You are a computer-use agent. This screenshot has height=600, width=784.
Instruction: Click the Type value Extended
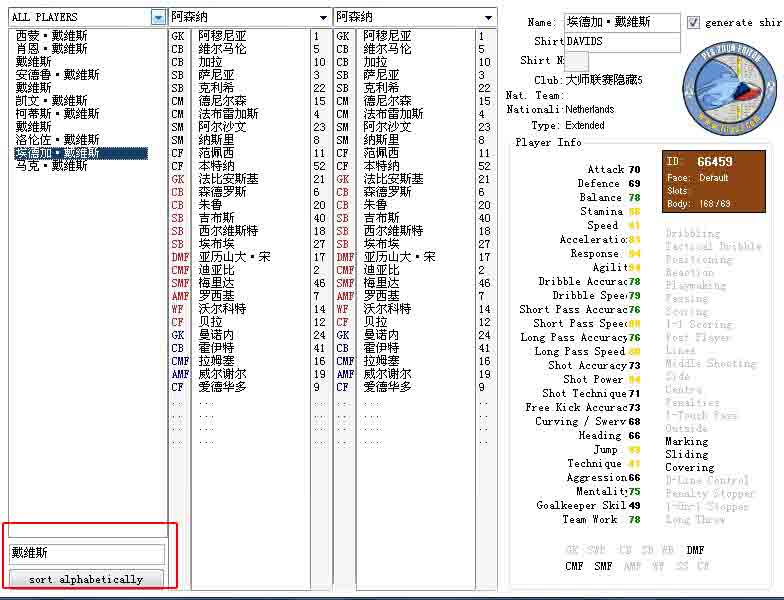click(584, 125)
